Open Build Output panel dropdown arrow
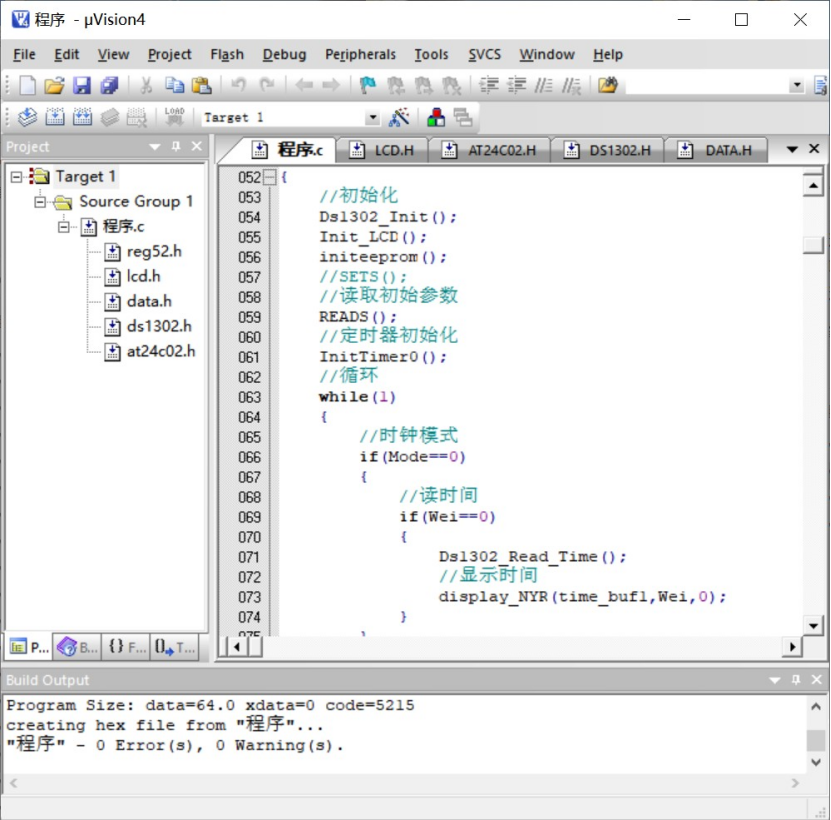Image resolution: width=831 pixels, height=820 pixels. (775, 680)
